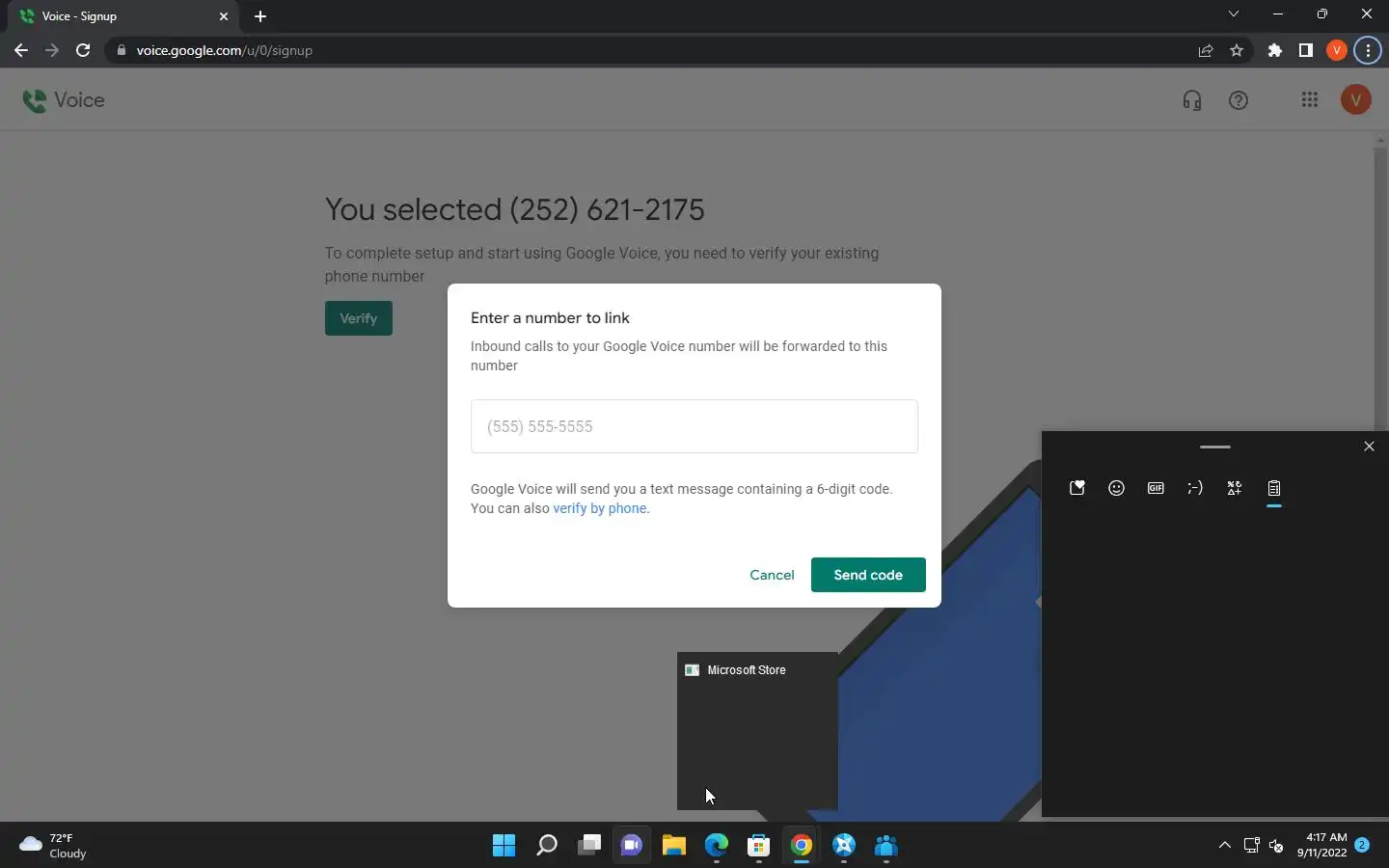Image resolution: width=1389 pixels, height=868 pixels.
Task: Click the address bar URL
Action: 225,50
